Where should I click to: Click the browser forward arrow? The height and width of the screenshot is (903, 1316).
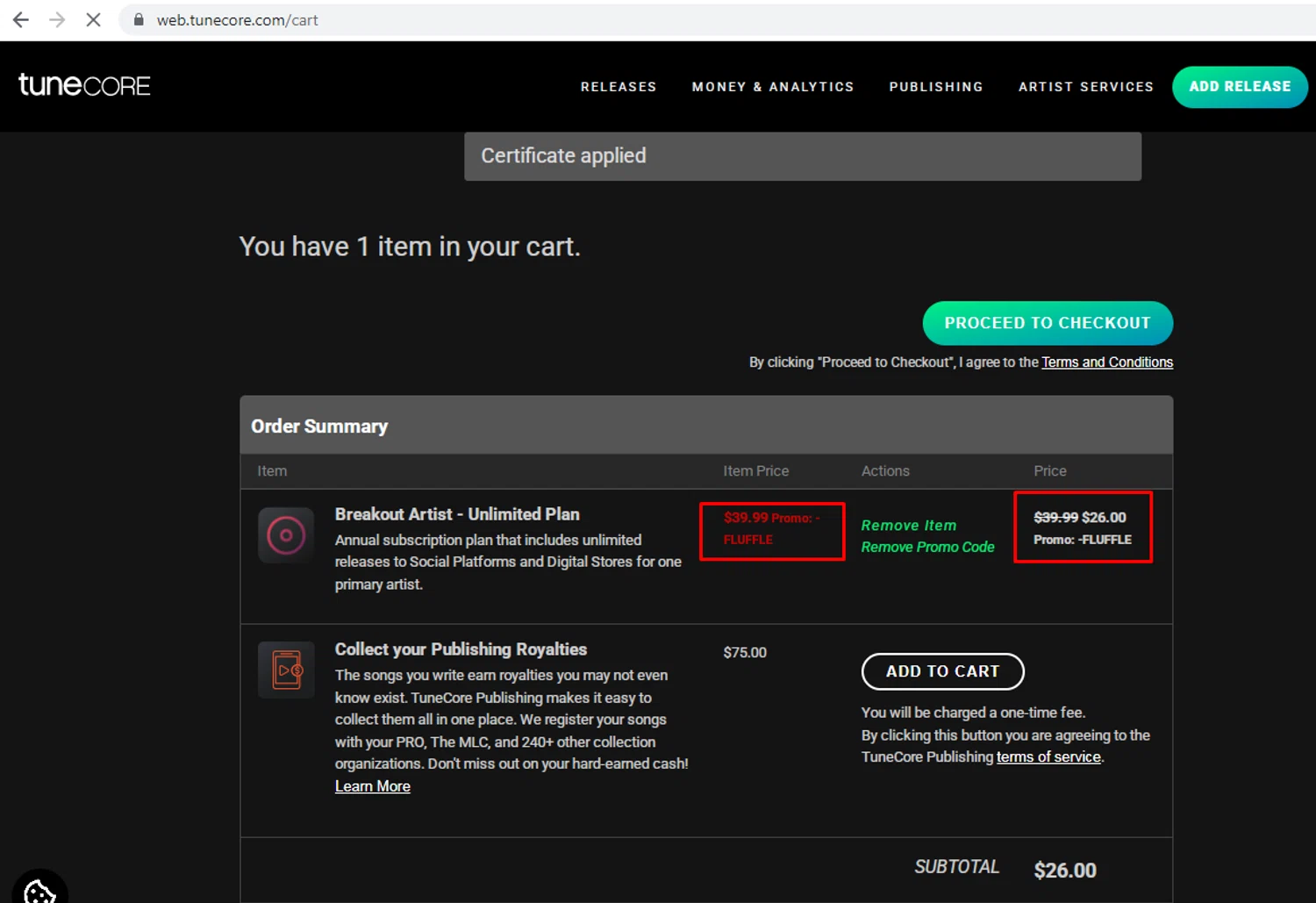57,19
